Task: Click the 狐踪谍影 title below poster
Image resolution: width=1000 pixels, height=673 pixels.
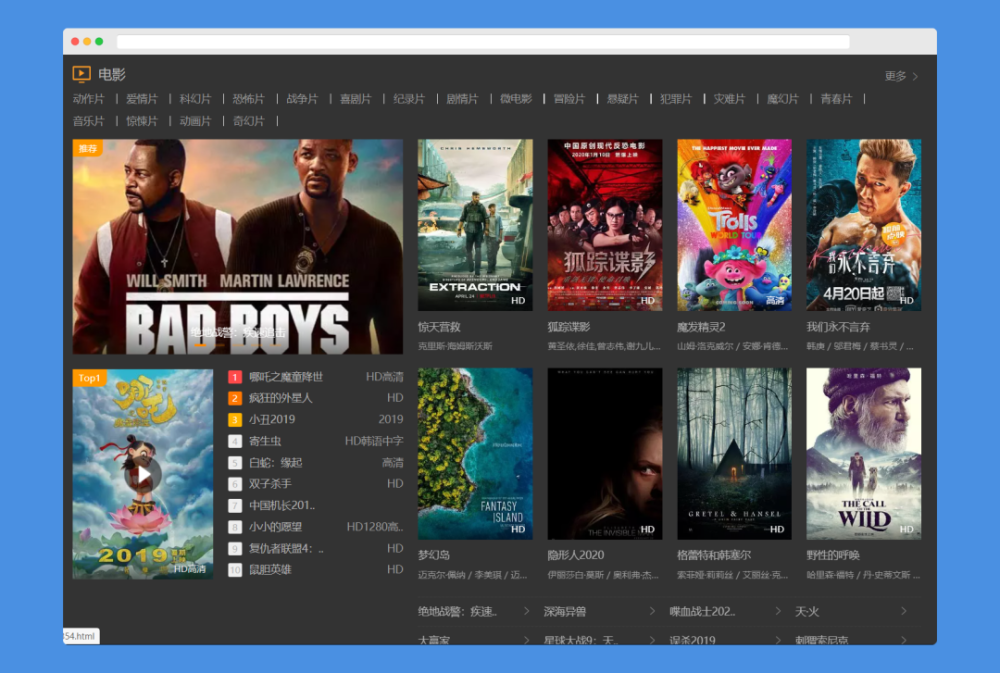Action: coord(569,327)
